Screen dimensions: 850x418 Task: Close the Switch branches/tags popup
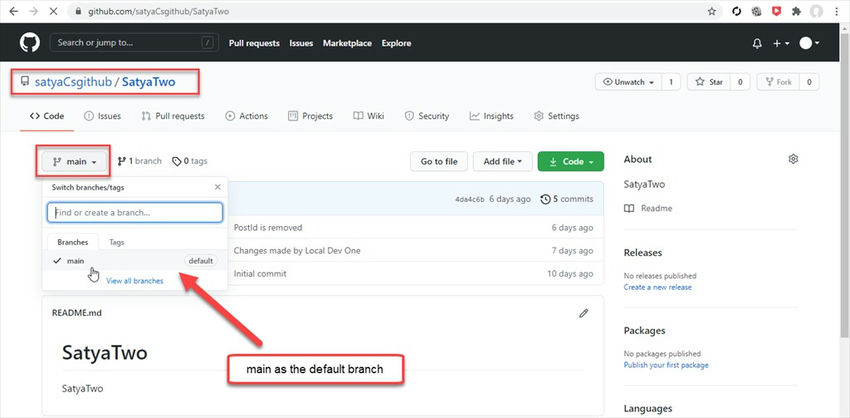click(x=217, y=187)
